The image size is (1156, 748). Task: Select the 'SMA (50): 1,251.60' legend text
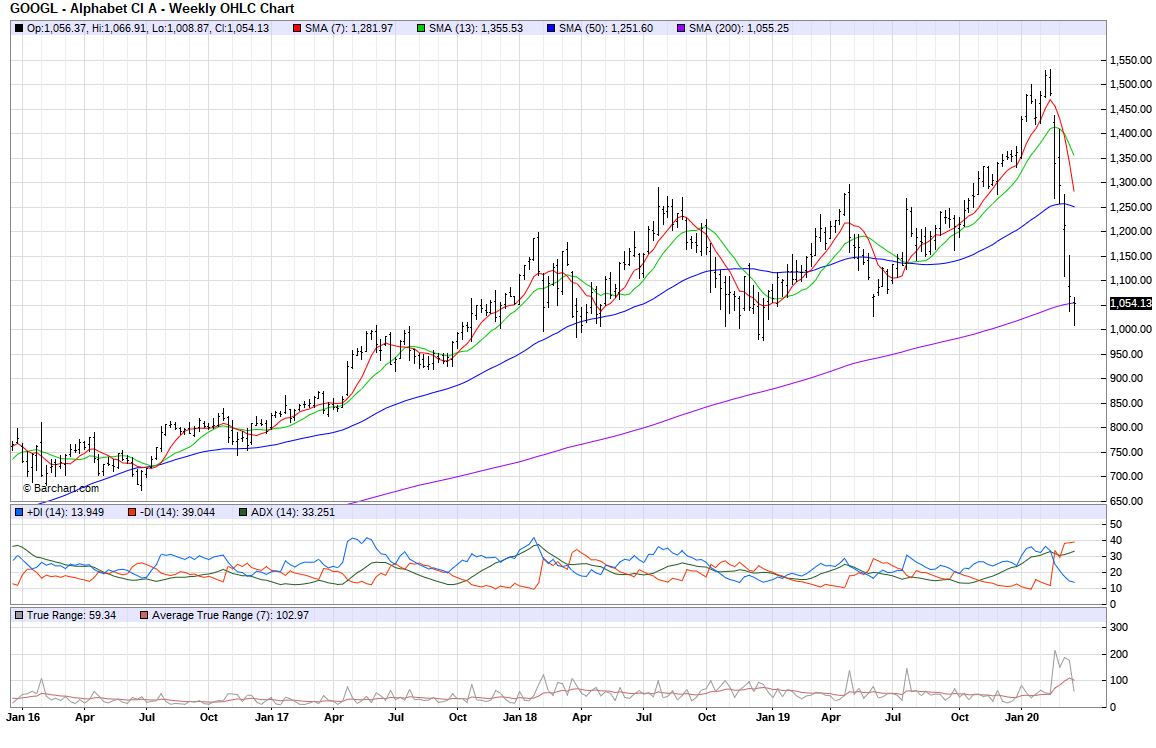point(606,28)
